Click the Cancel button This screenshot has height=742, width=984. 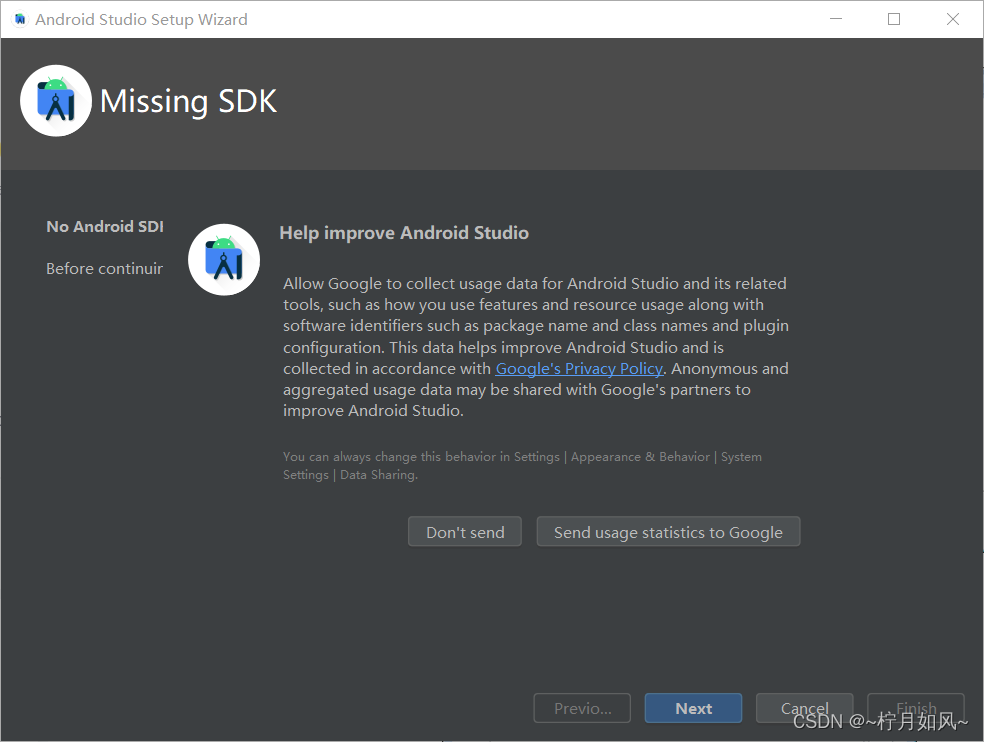coord(804,708)
